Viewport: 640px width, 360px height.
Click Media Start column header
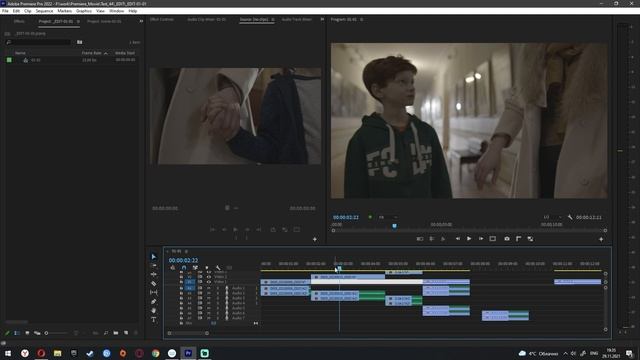click(125, 53)
